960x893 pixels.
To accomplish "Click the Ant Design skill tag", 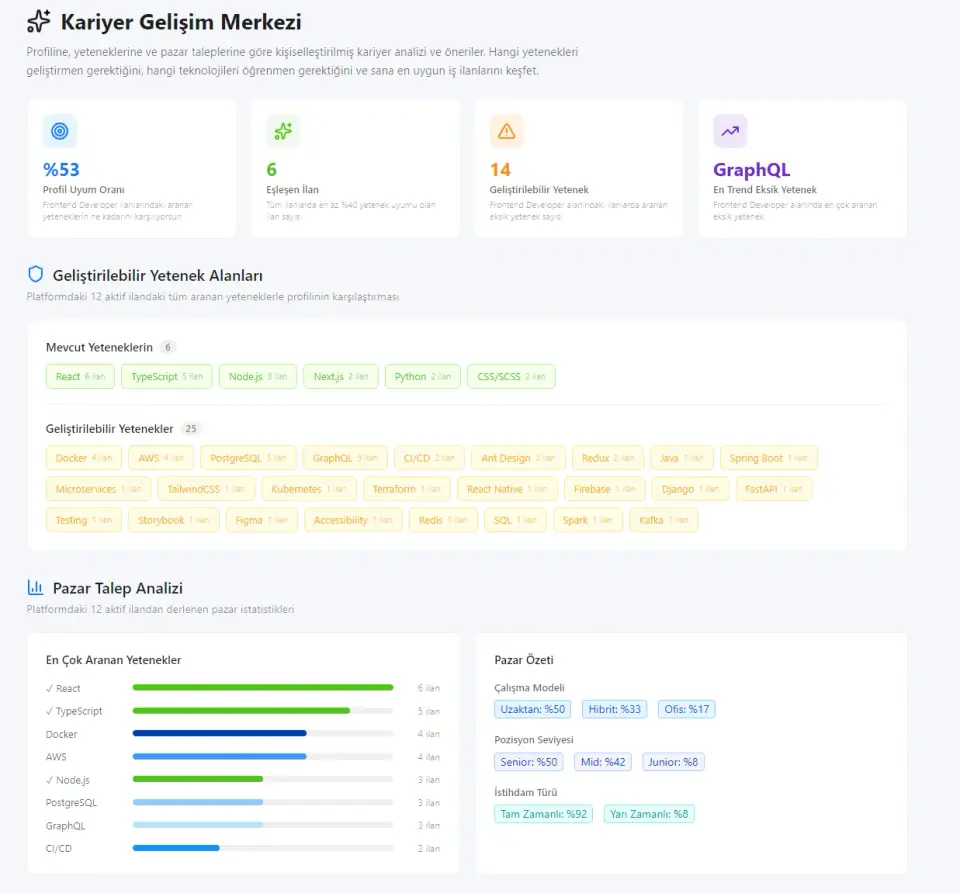I will coord(518,458).
